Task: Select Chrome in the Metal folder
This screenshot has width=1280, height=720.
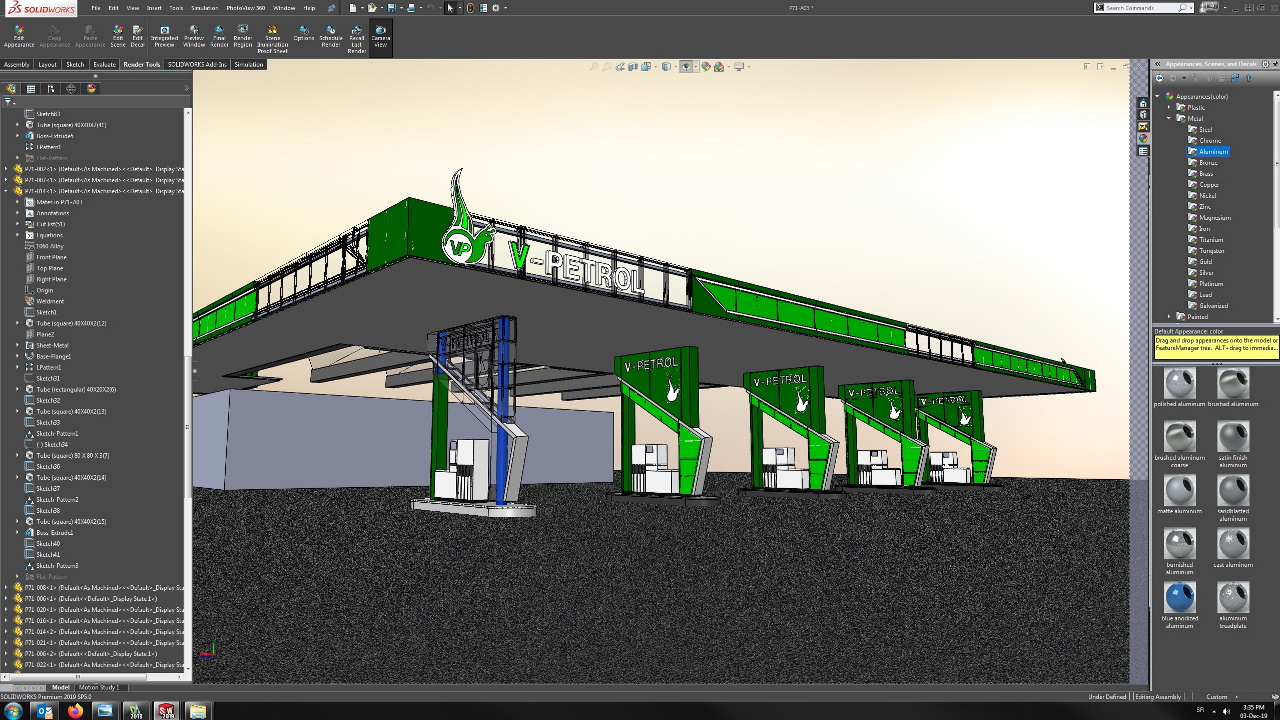Action: [1210, 140]
